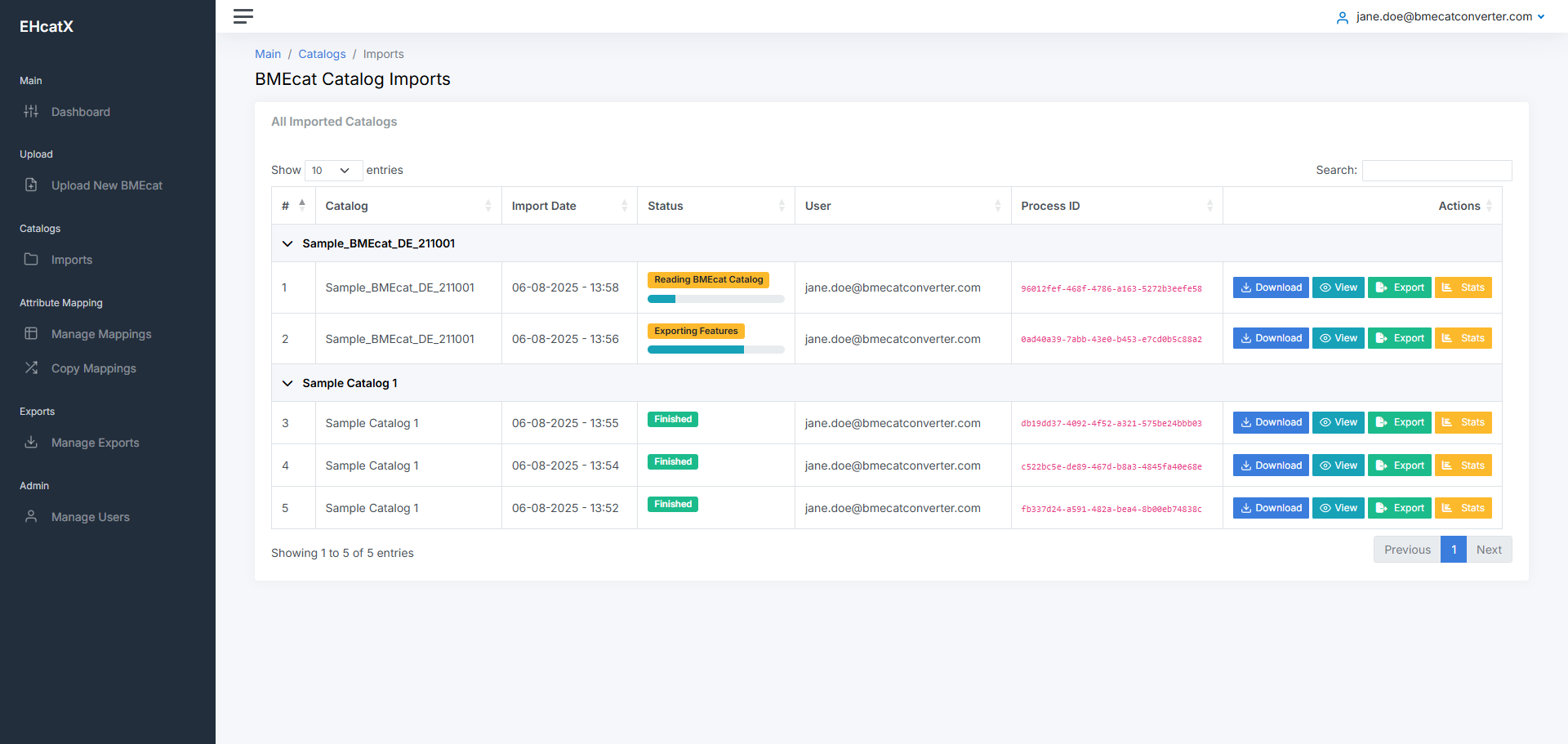Collapse the Sample_BMEcat_DE_211001 group
Viewport: 1568px width, 744px height.
point(287,243)
